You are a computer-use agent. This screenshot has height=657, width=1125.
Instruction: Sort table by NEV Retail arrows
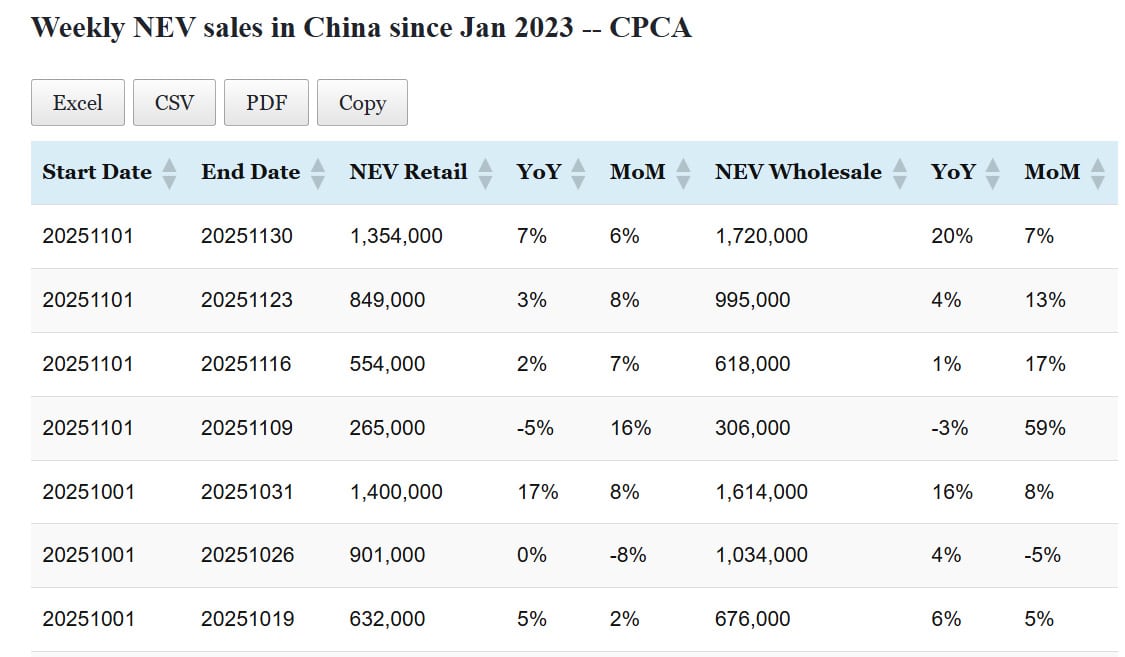(x=485, y=173)
